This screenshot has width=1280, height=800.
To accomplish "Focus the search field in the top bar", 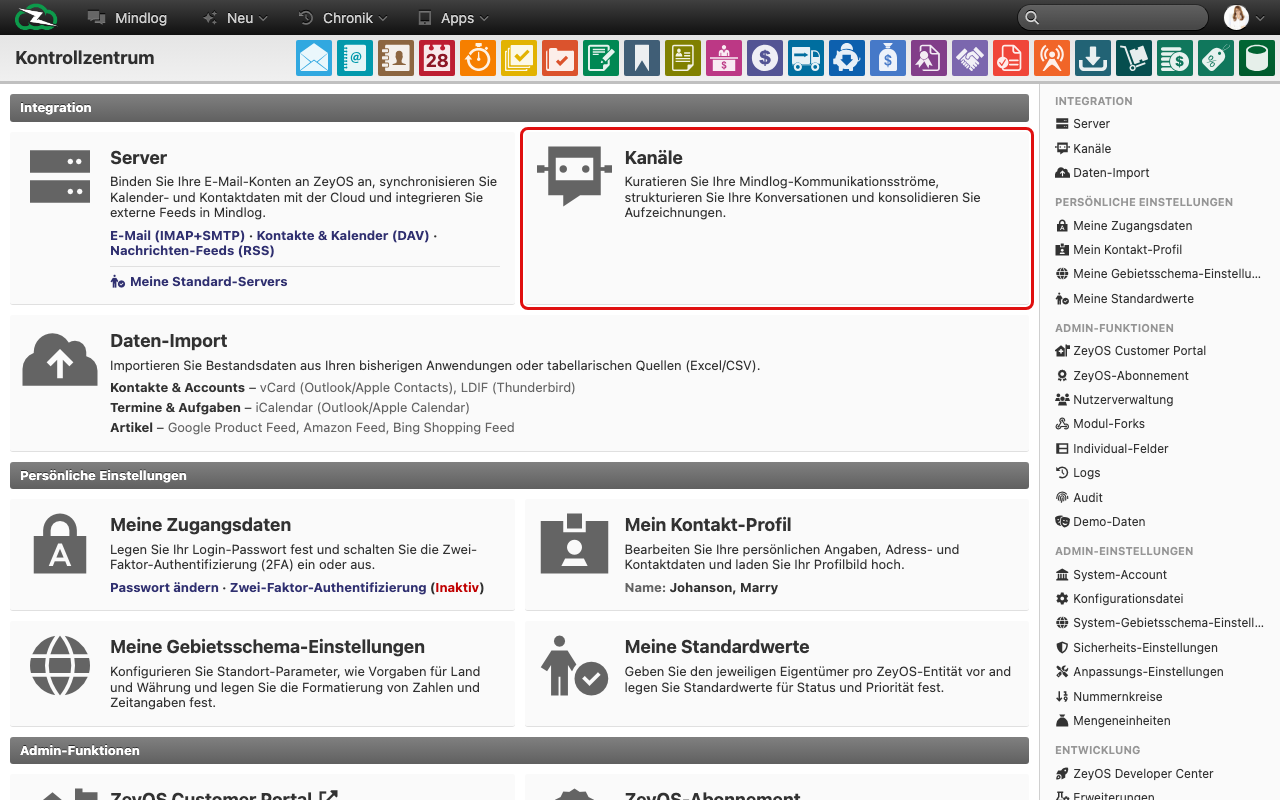I will tap(1113, 18).
